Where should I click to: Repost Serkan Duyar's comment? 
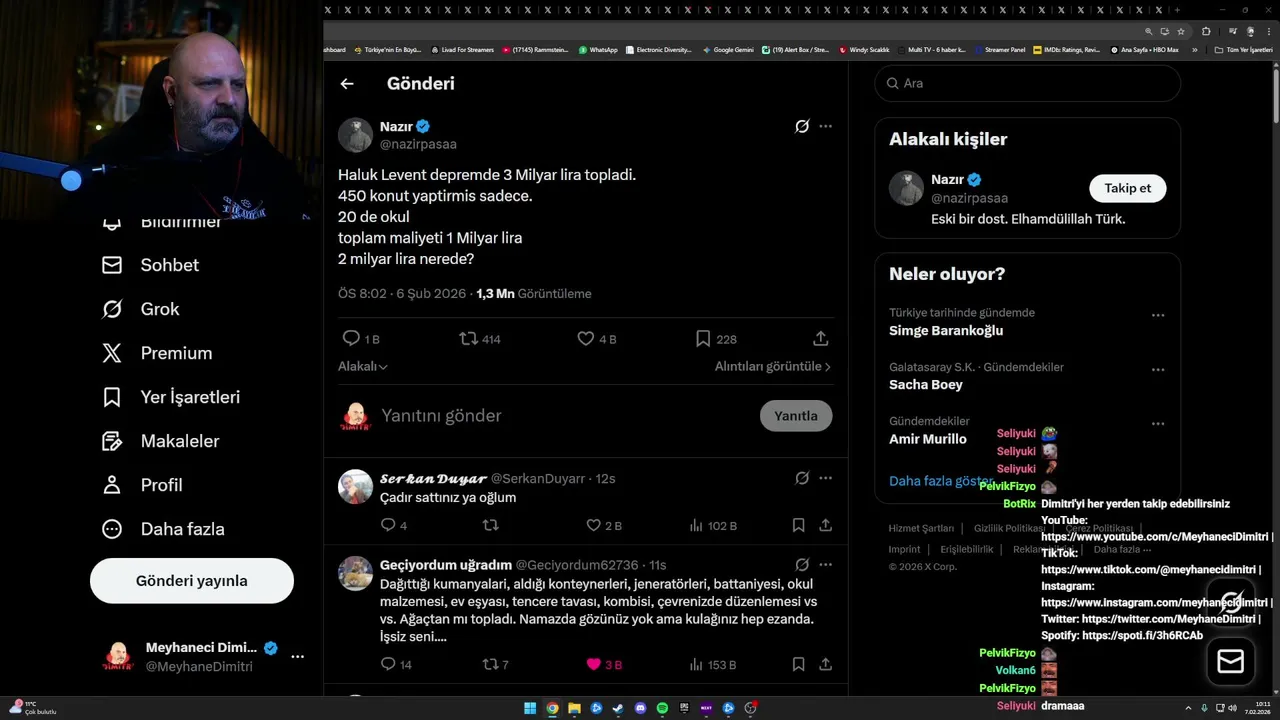(x=490, y=525)
